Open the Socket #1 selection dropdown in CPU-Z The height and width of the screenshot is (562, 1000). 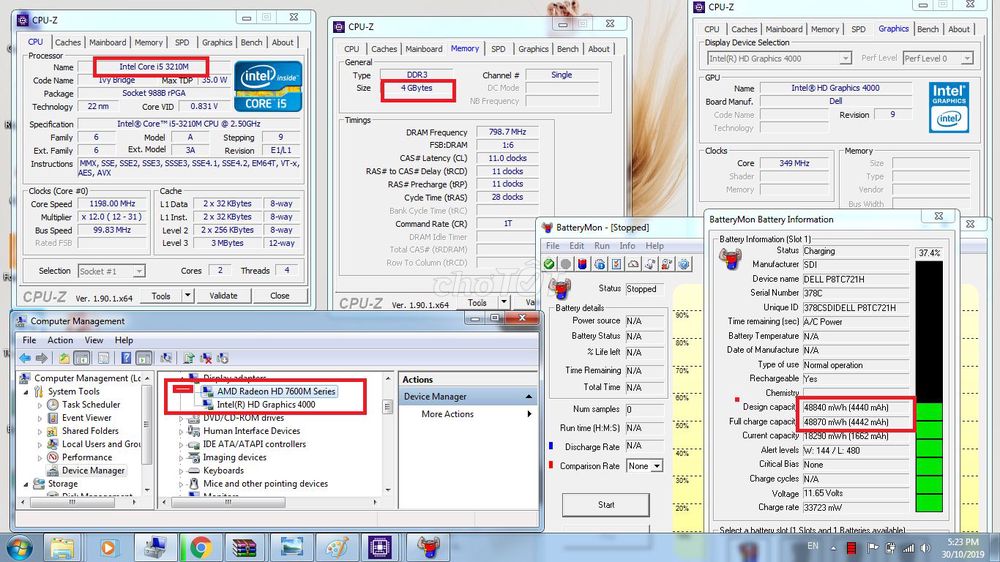click(x=138, y=271)
